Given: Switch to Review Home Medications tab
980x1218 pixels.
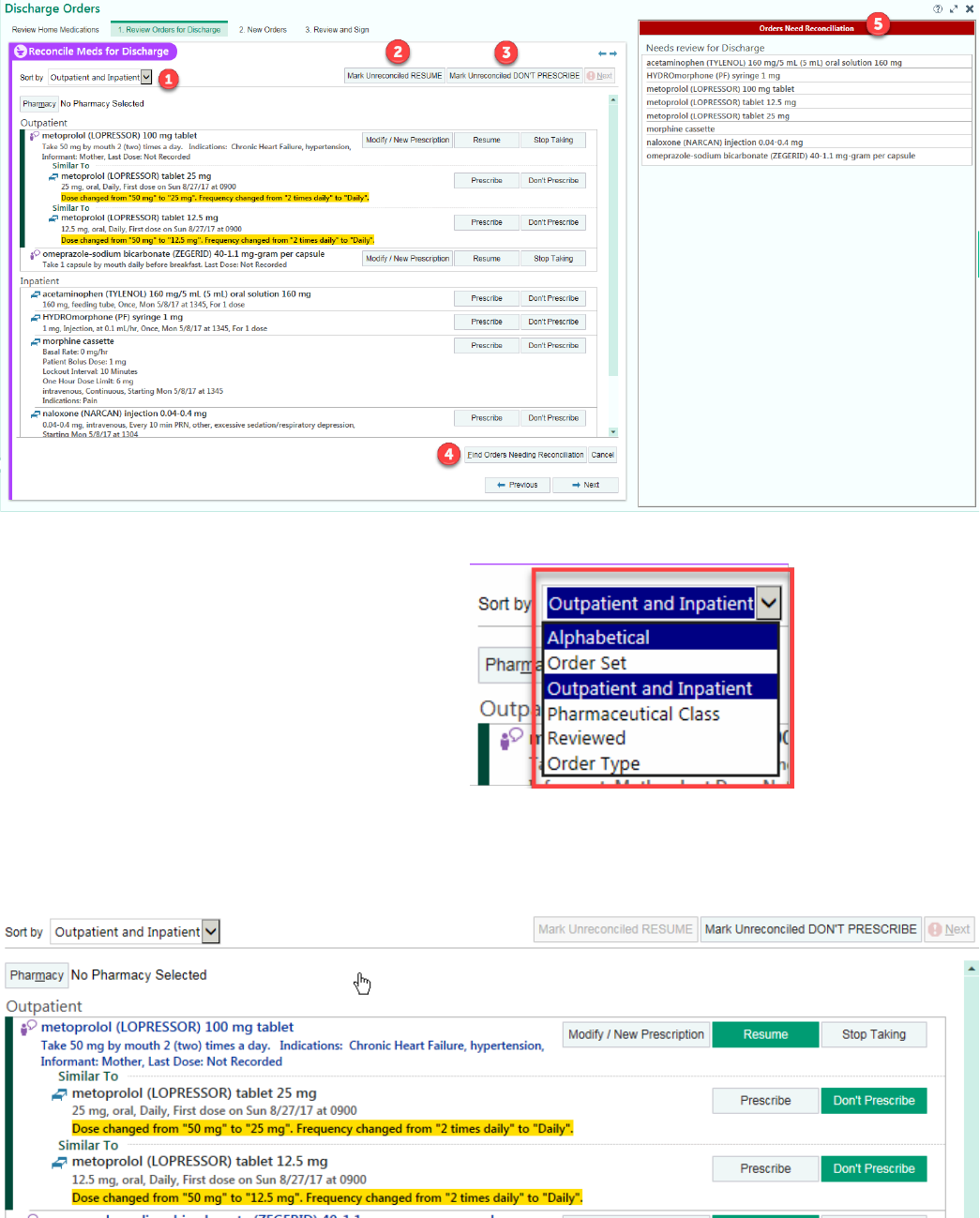Looking at the screenshot, I should pos(55,30).
